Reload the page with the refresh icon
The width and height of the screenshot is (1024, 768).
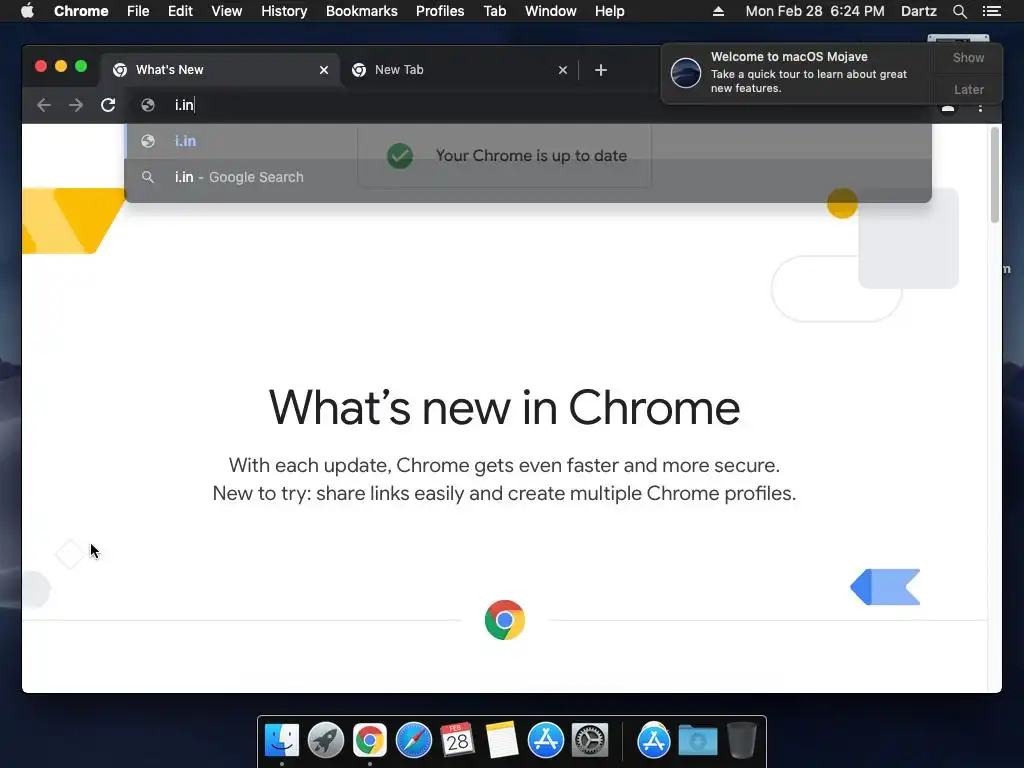pyautogui.click(x=108, y=105)
